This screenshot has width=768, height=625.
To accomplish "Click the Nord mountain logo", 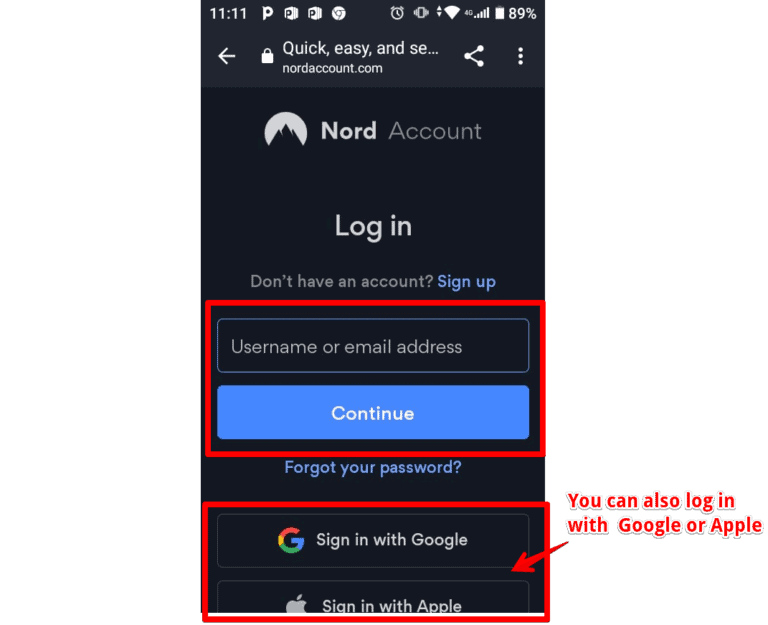I will [286, 129].
